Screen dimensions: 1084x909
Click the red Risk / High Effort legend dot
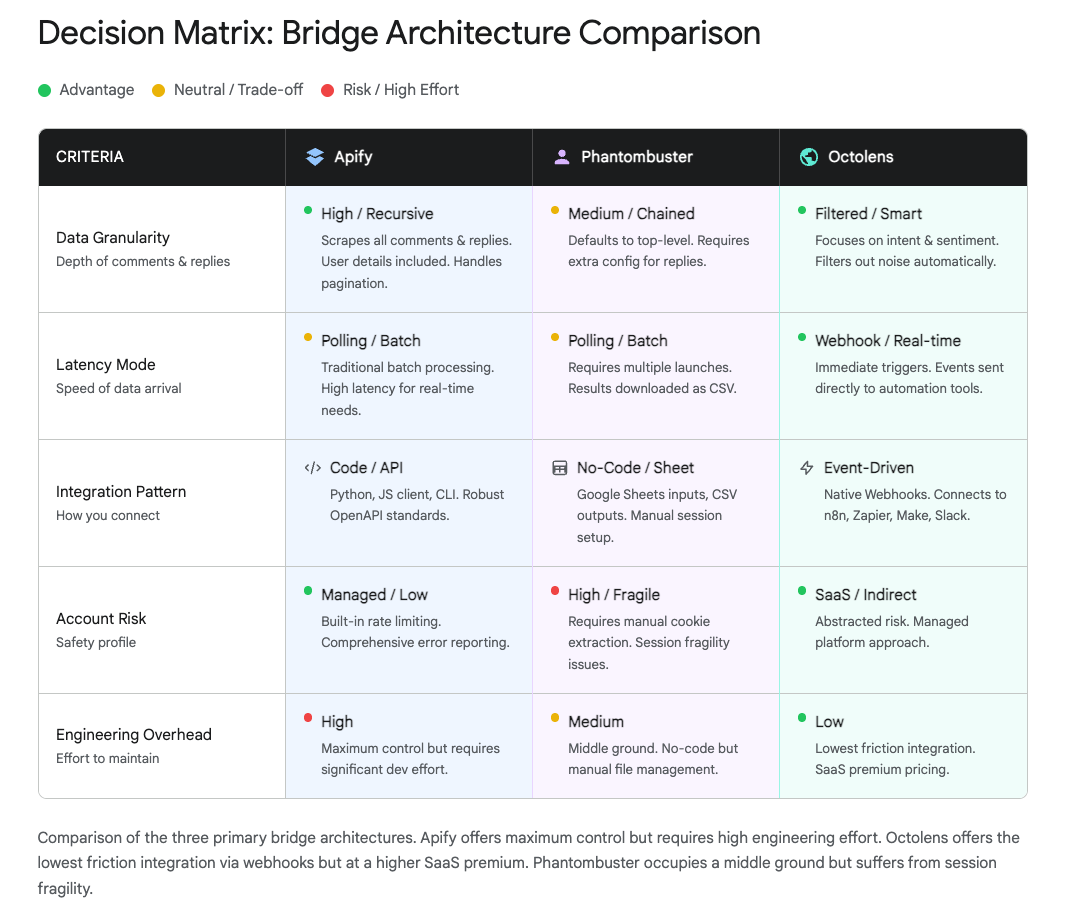tap(327, 90)
